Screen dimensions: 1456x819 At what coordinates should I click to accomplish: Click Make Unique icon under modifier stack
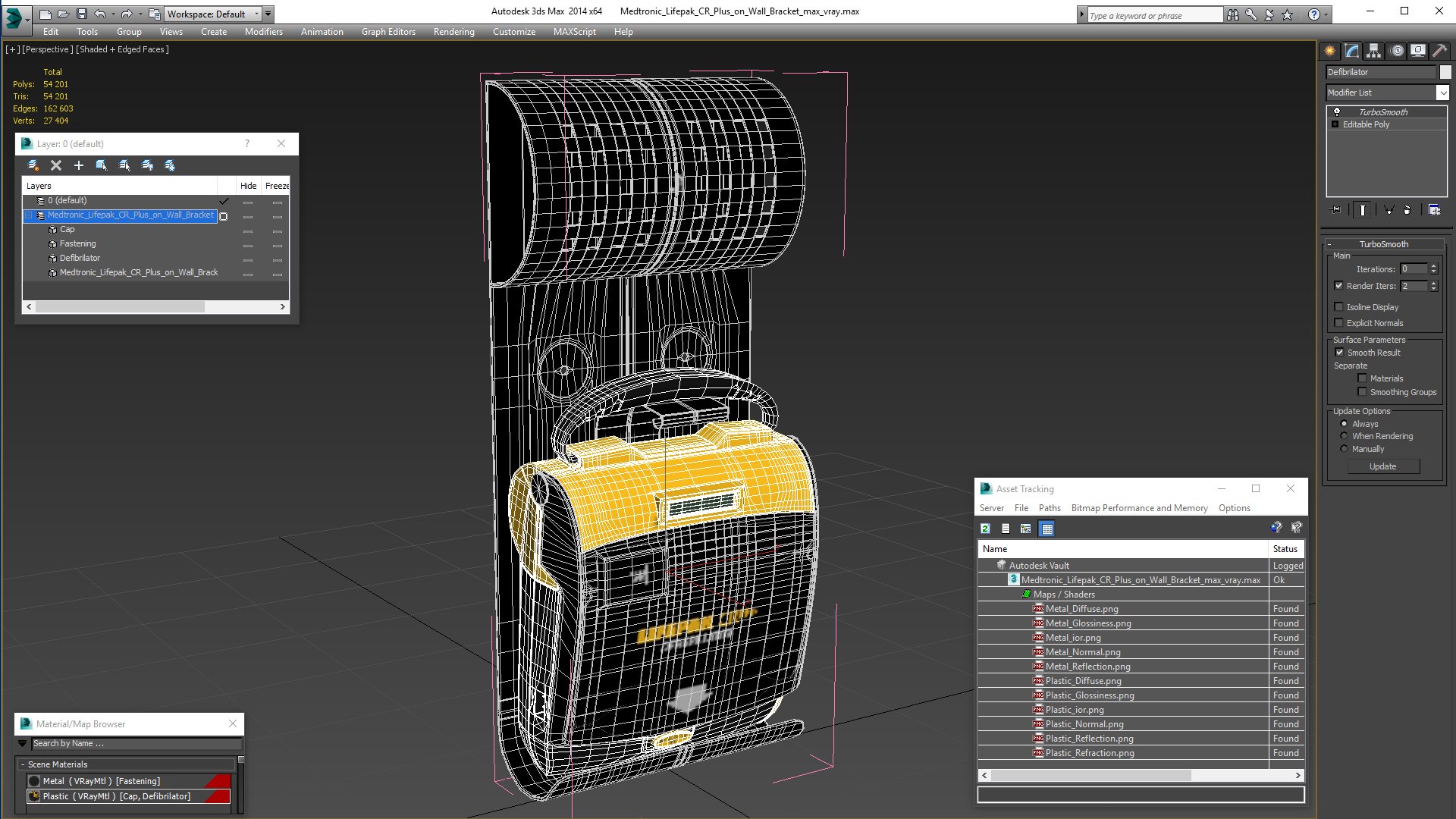pos(1389,210)
